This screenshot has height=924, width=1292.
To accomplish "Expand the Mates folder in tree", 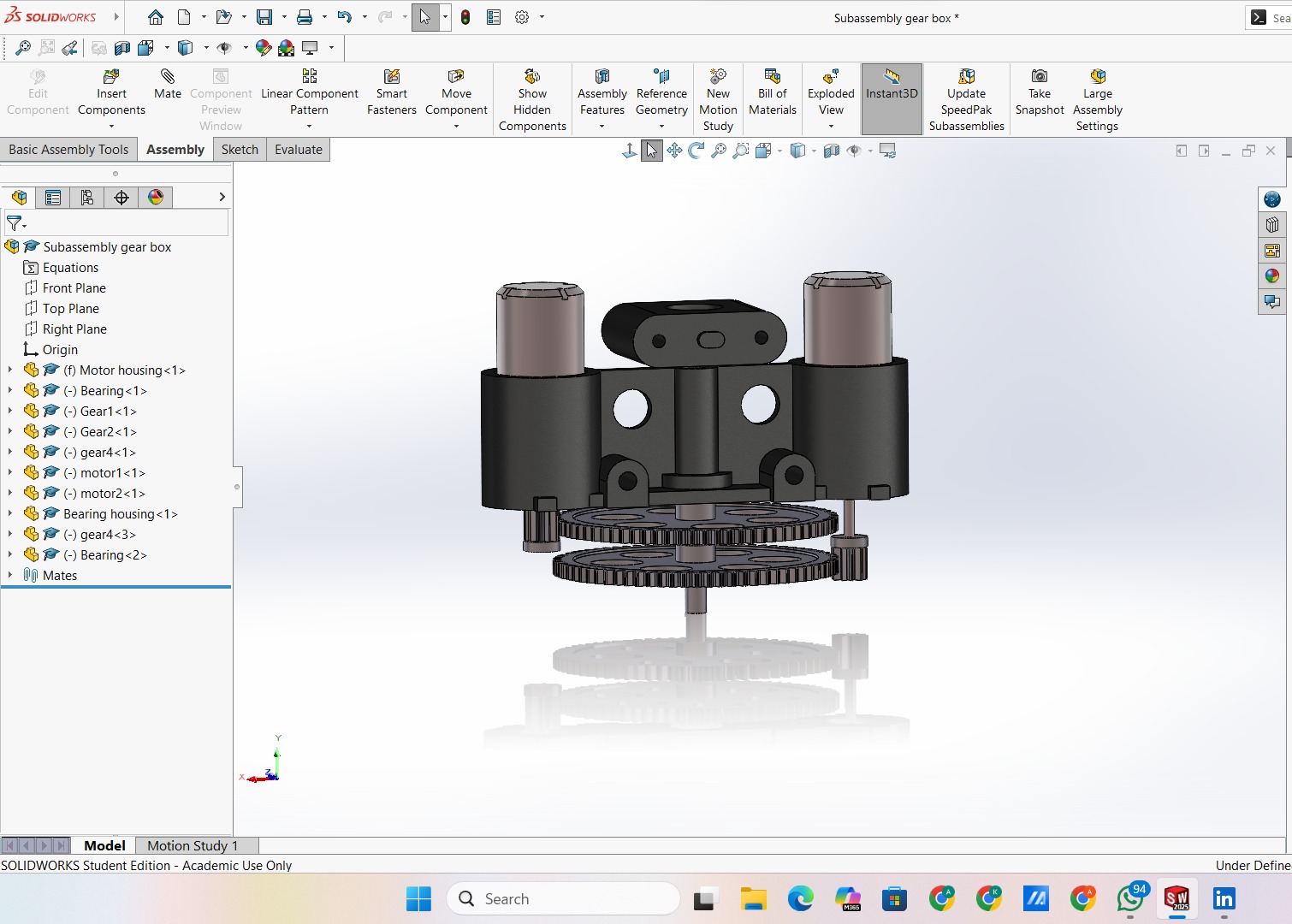I will [x=10, y=576].
